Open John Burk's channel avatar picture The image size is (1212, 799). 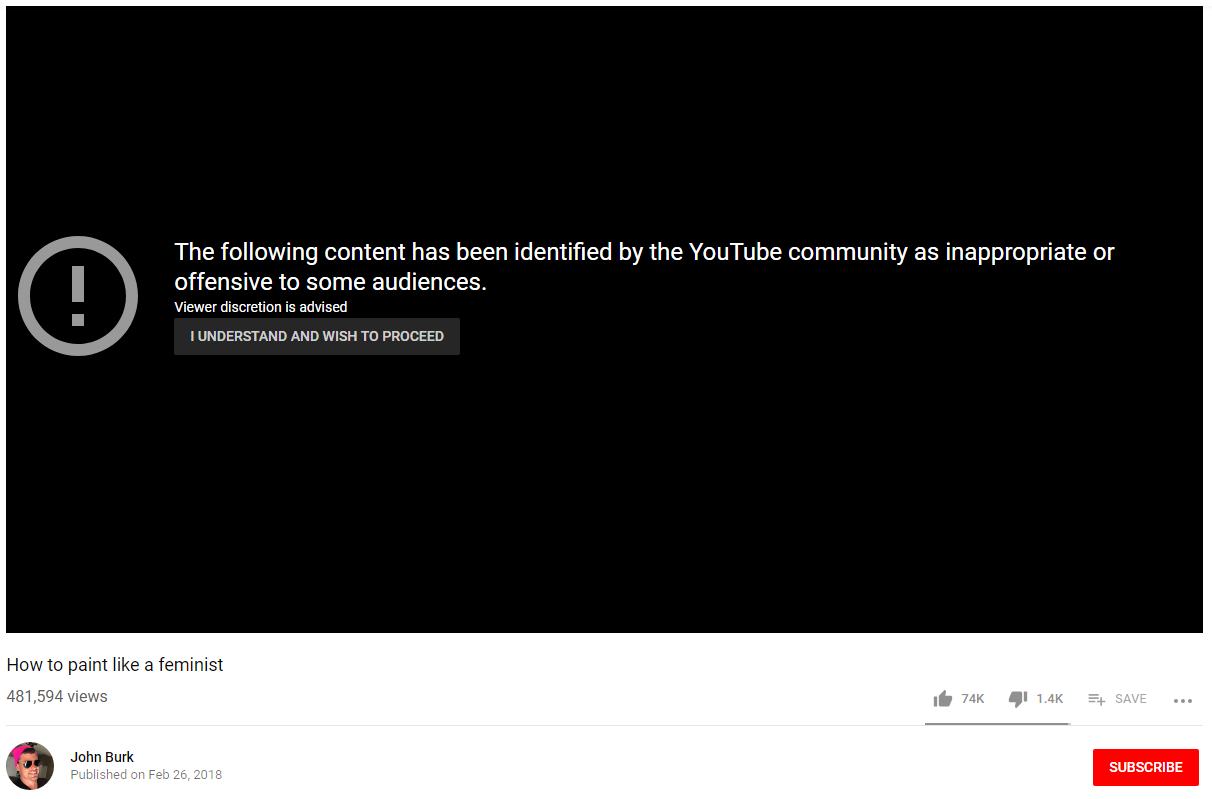(30, 766)
